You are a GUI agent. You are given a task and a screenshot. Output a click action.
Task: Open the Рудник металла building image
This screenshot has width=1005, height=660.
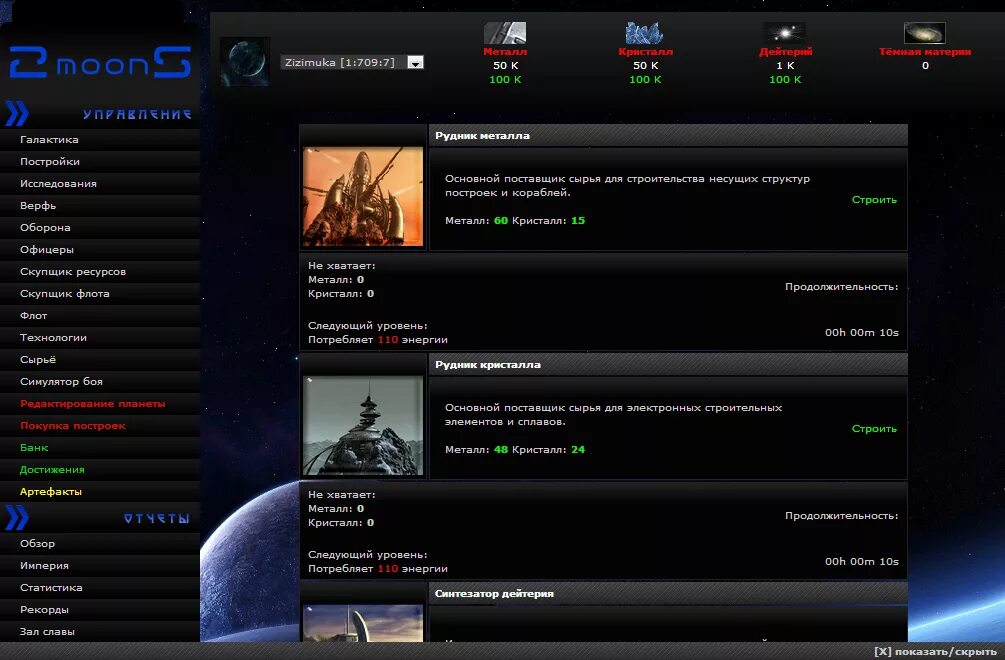[363, 196]
